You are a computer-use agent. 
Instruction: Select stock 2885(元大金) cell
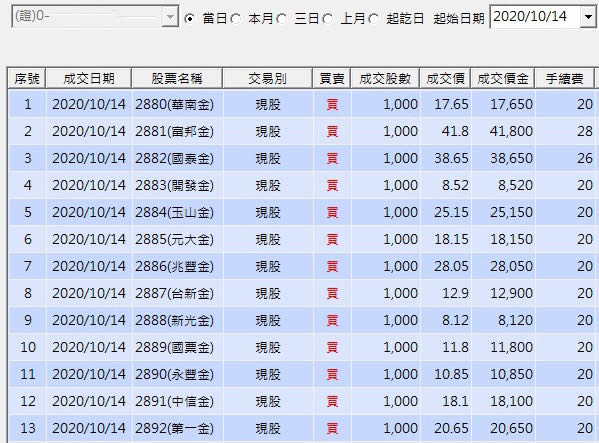tap(177, 239)
